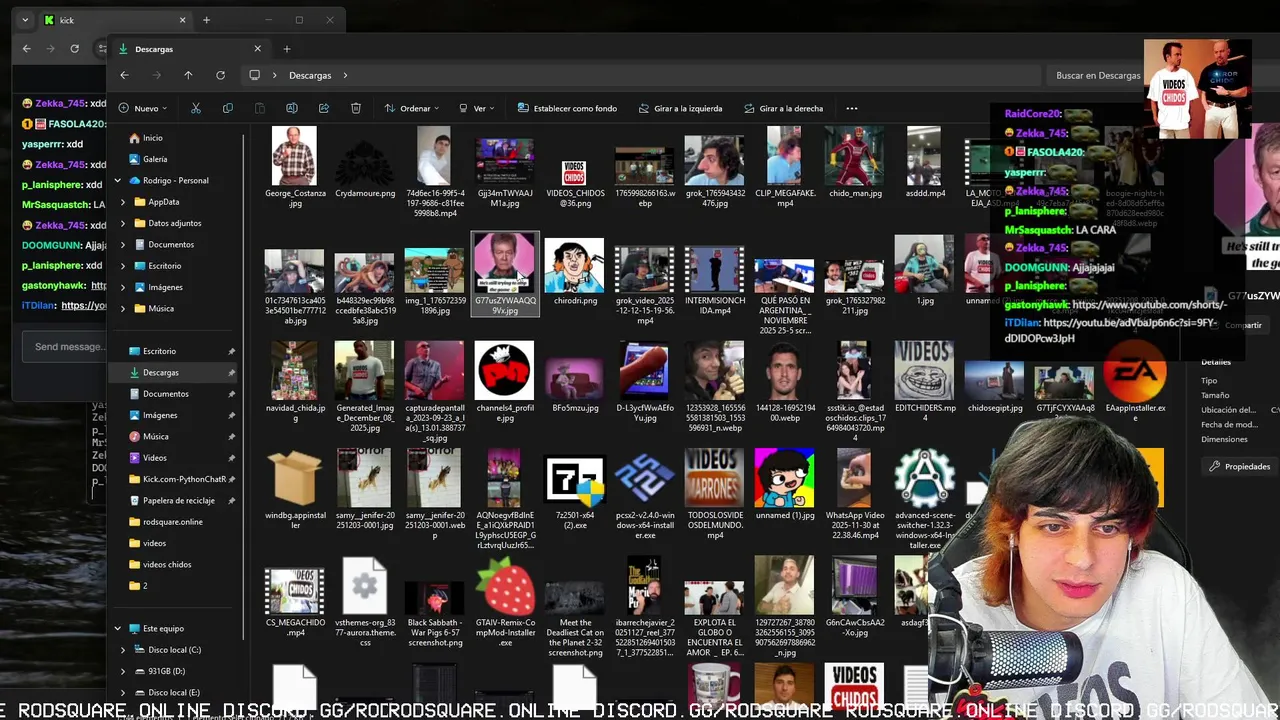The image size is (1280, 720).
Task: Expand the Descargas breadcrumb chevron
Action: tap(345, 75)
